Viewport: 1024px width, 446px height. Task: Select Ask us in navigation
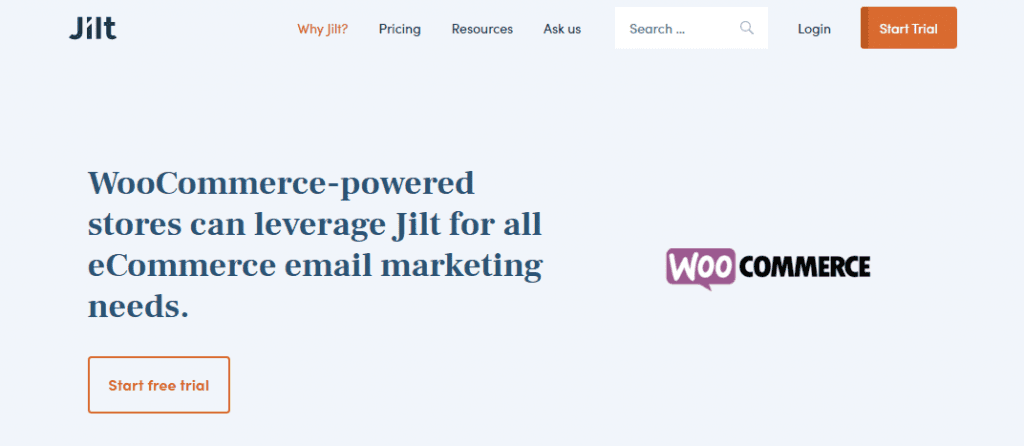tap(562, 29)
